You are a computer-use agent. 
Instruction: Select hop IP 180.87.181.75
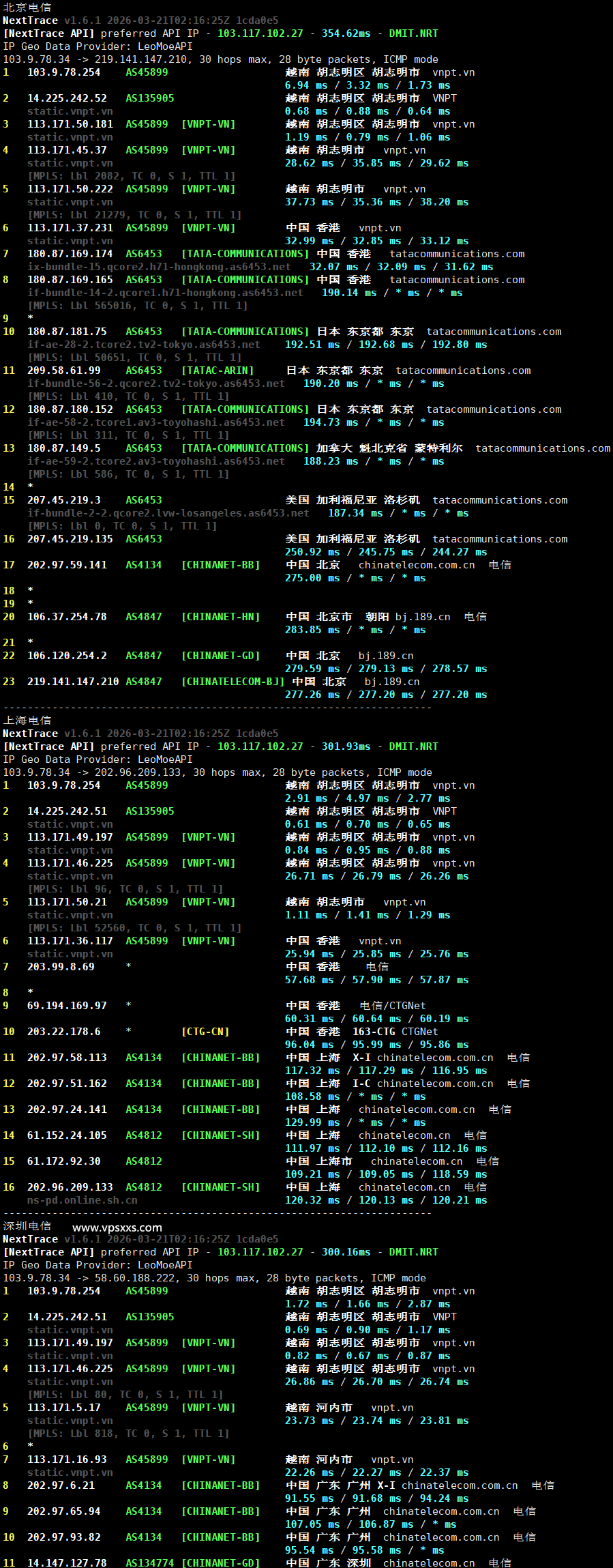point(67,332)
